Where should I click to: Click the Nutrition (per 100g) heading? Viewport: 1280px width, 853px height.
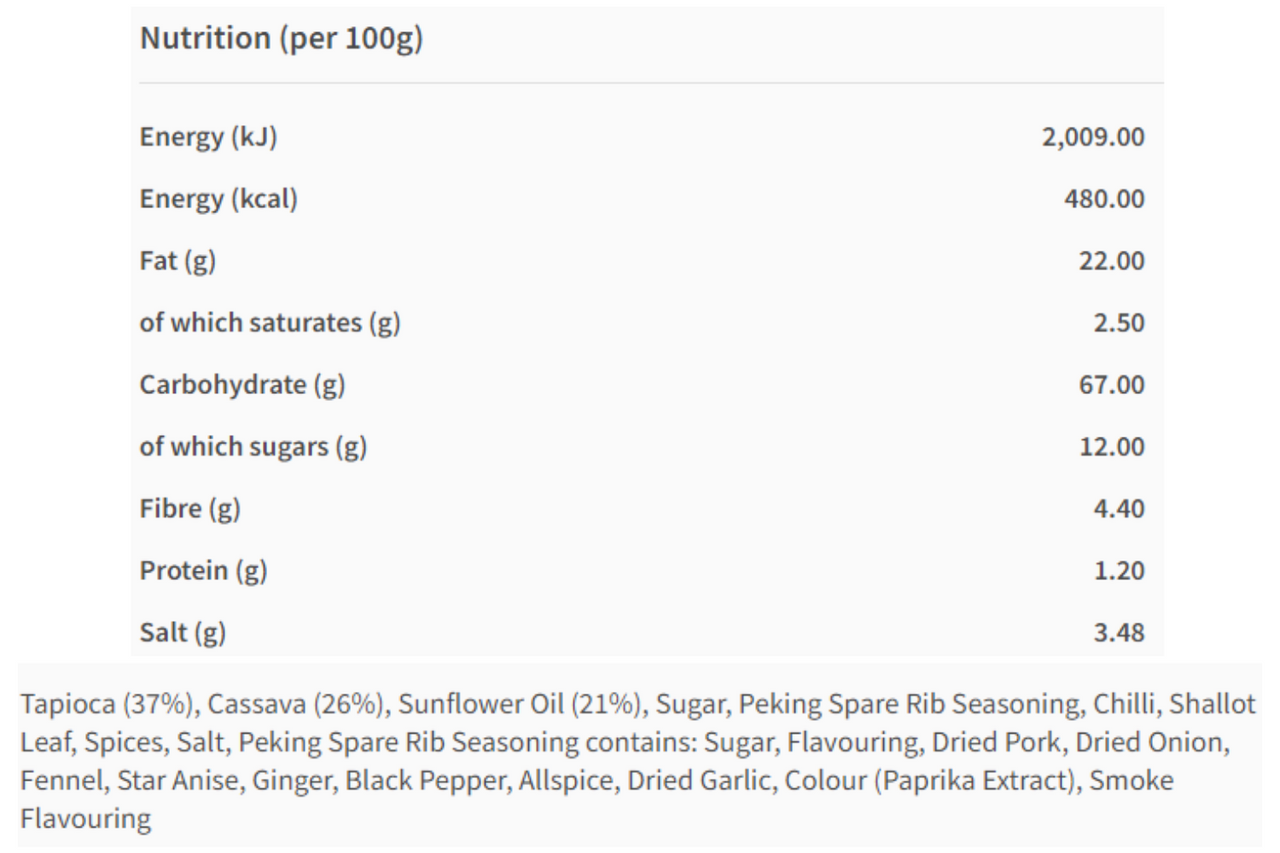click(281, 39)
